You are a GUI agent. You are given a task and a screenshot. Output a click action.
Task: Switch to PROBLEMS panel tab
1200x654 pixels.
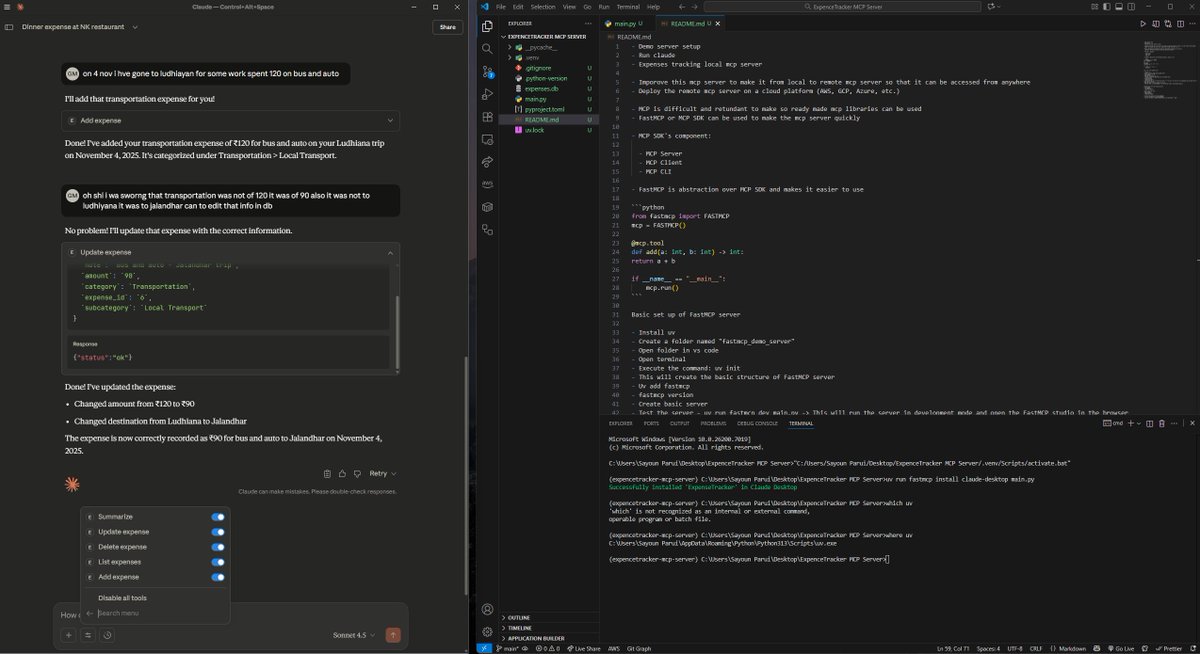[713, 423]
